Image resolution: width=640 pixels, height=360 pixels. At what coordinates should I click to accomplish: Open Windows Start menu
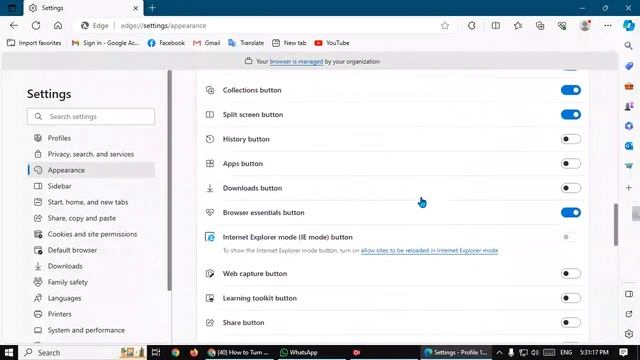coord(9,352)
